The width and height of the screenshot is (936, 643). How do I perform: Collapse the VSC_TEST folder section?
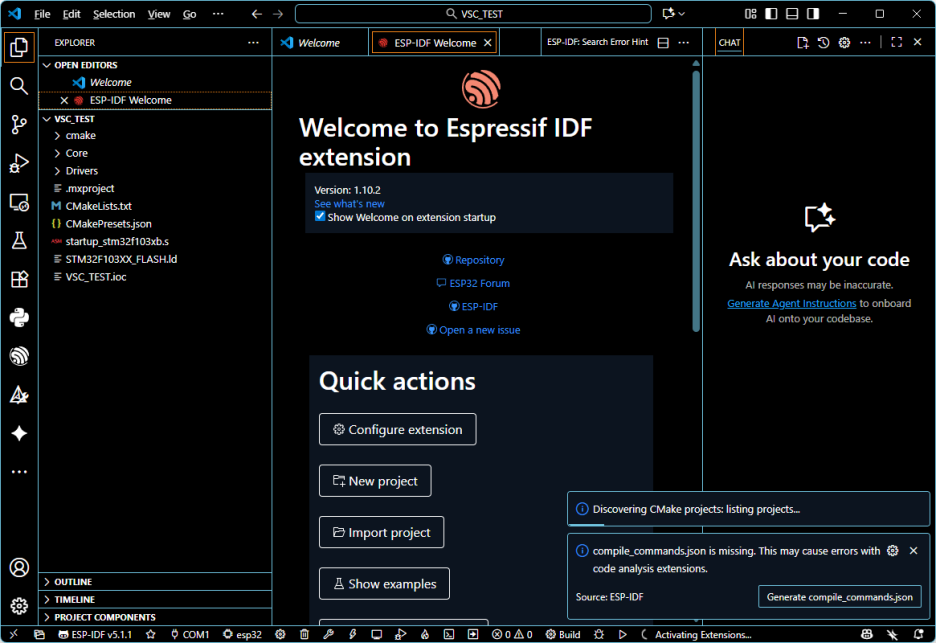[x=47, y=119]
